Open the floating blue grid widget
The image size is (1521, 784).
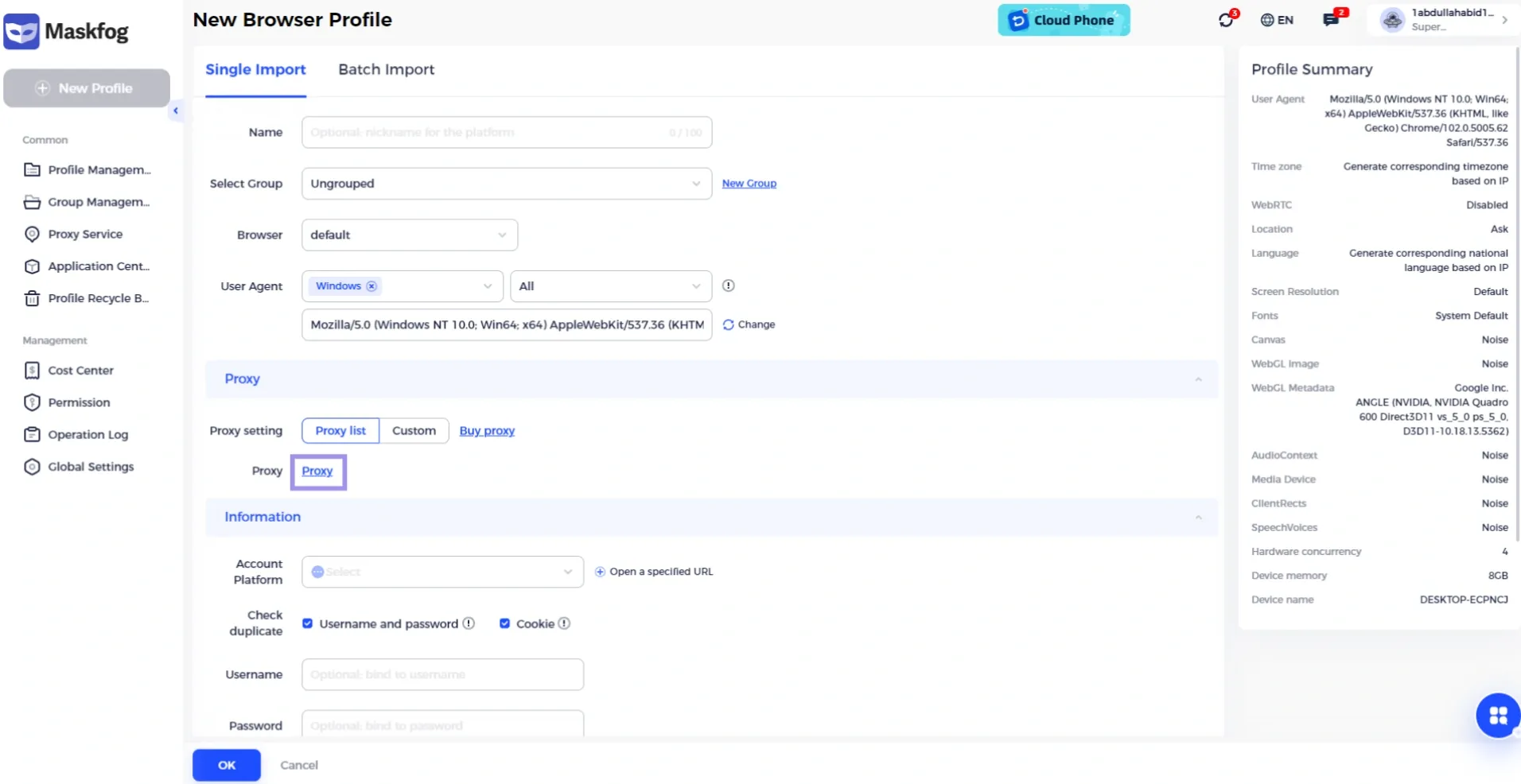pyautogui.click(x=1498, y=716)
